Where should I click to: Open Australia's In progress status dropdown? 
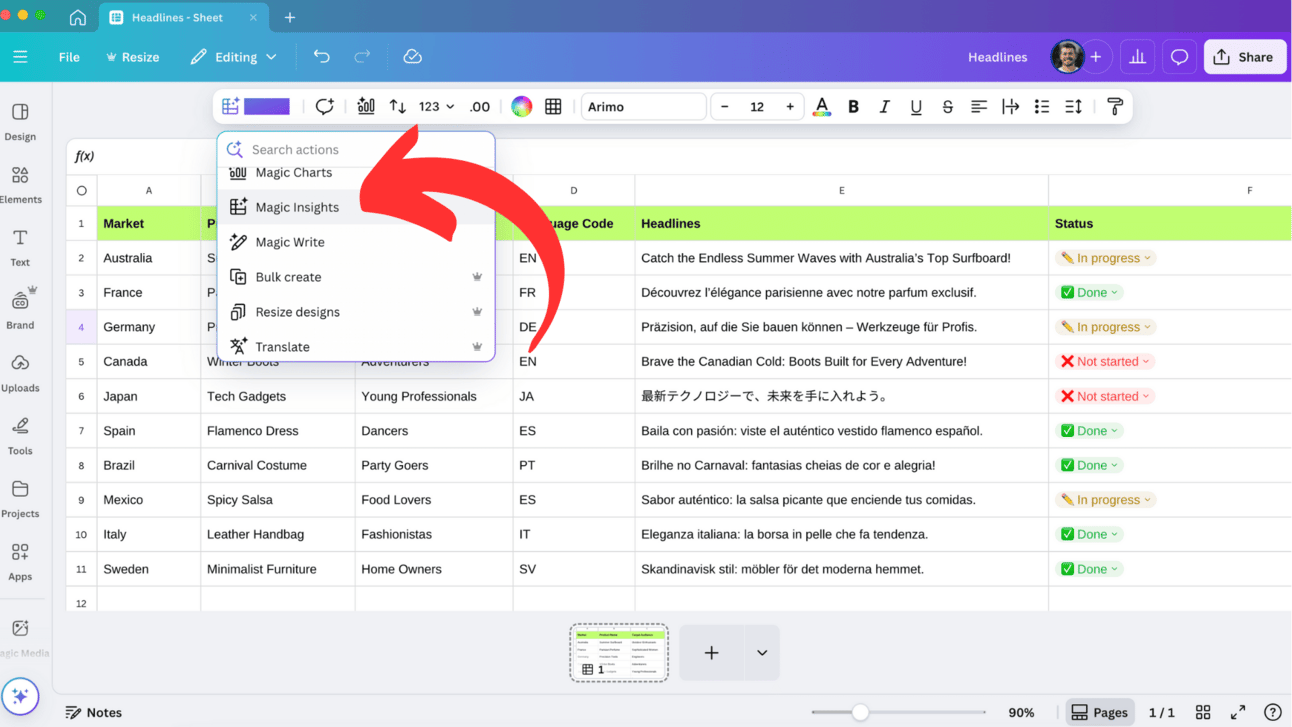click(1106, 258)
